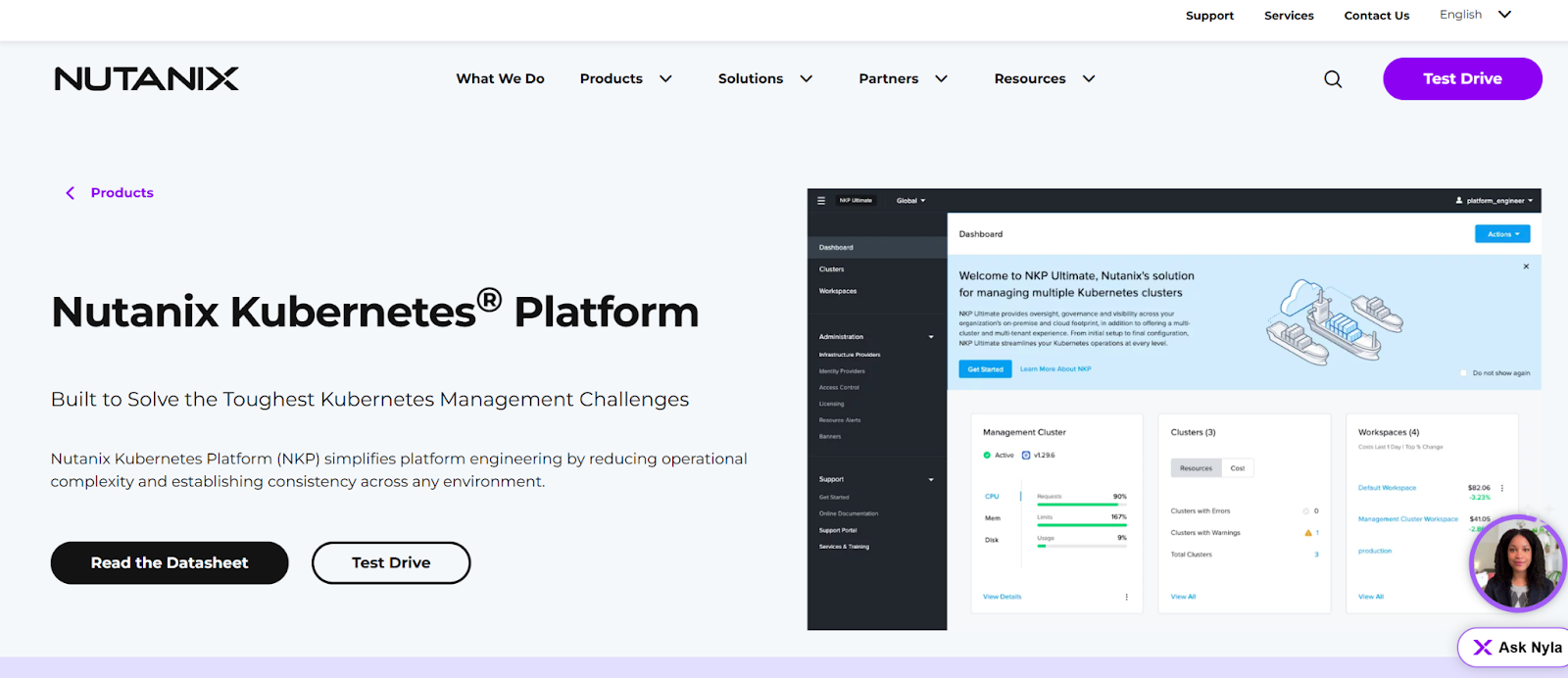Open Identity Providers in sidebar

pos(842,371)
